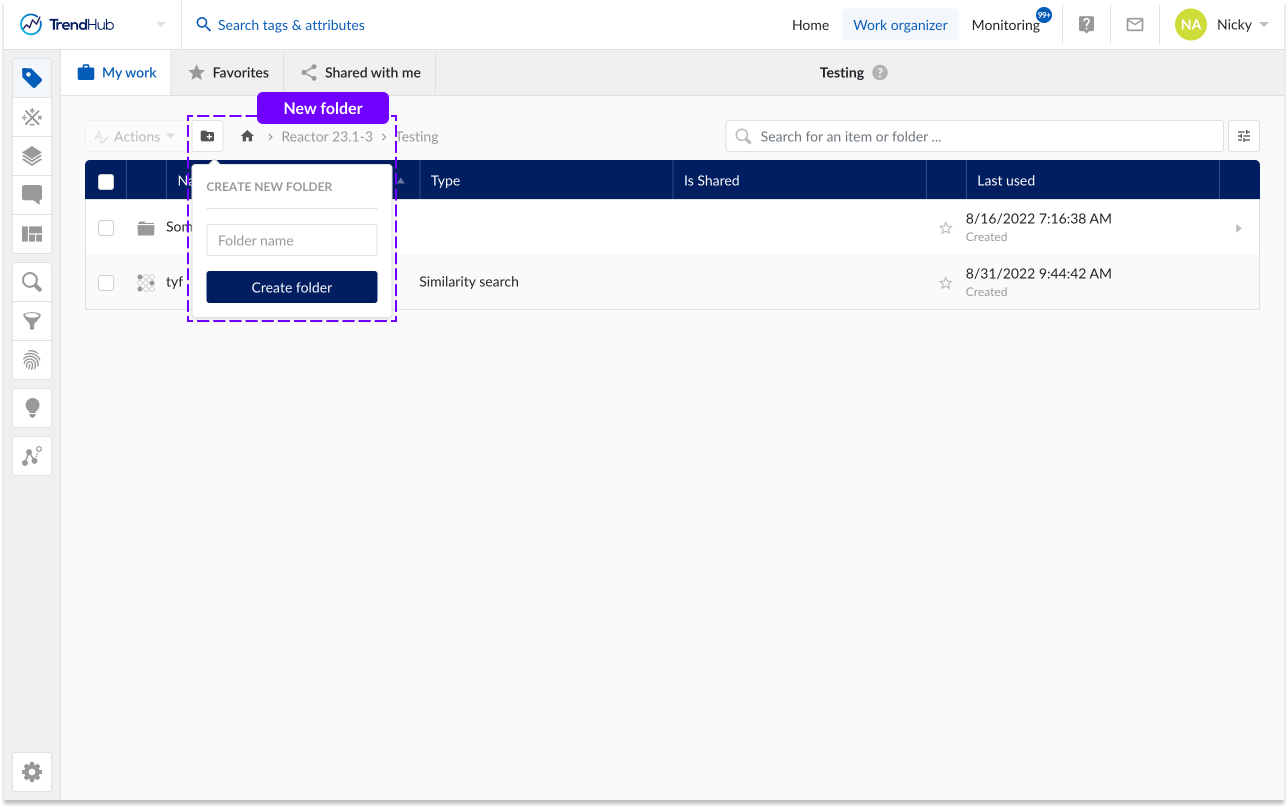Open the fingerprint tool in sidebar
Screen dimensions: 1288x808
coord(32,360)
